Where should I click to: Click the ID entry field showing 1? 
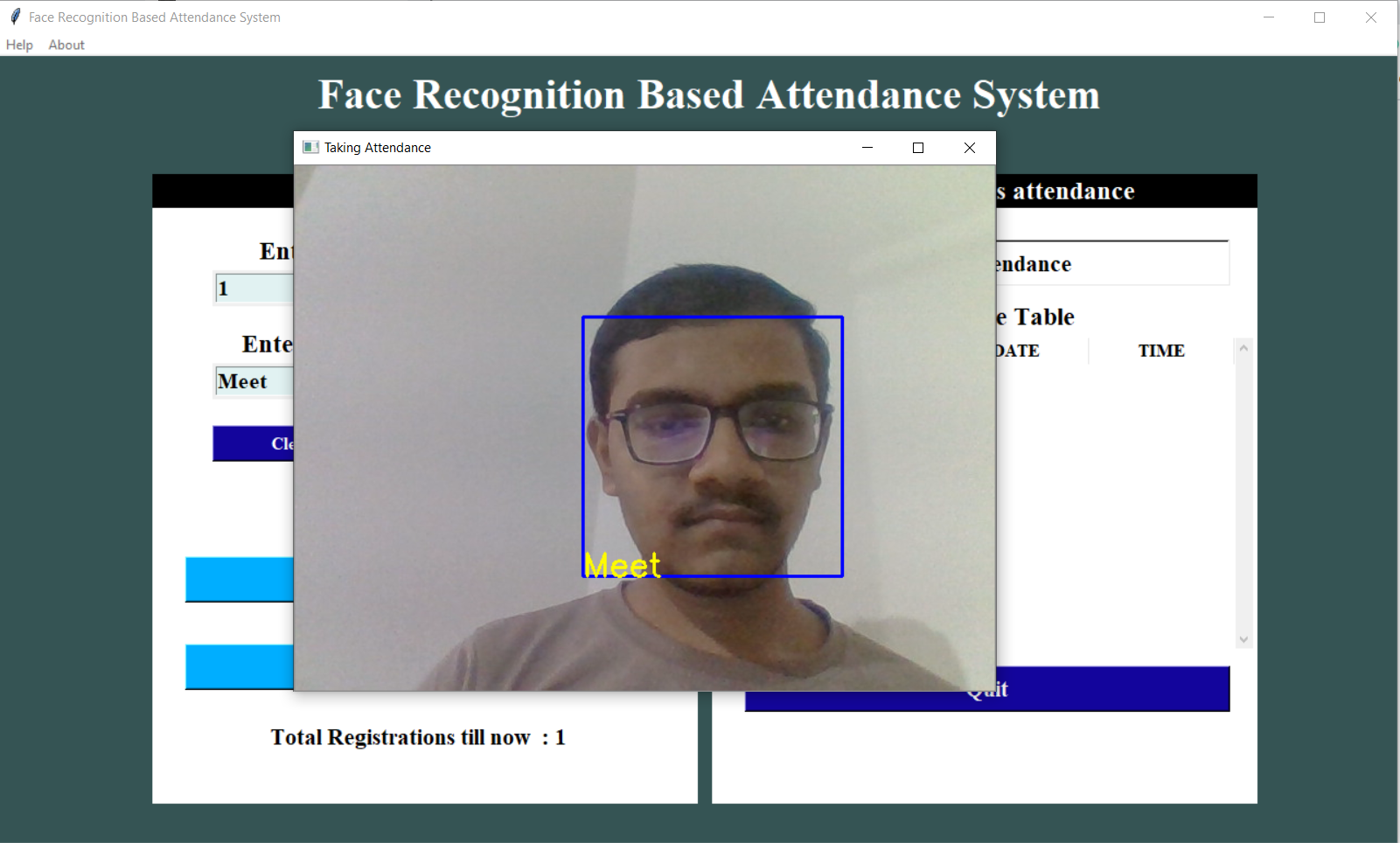[x=252, y=288]
